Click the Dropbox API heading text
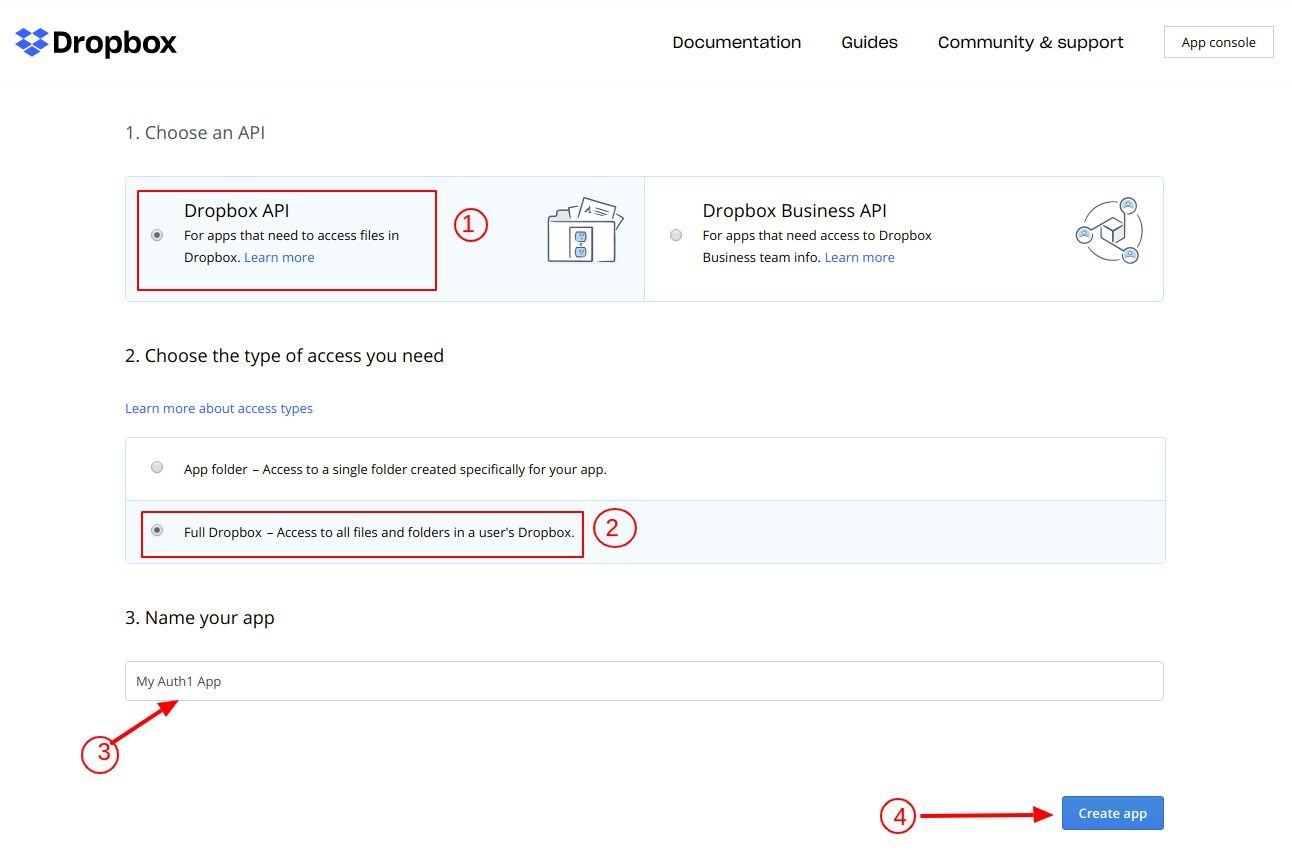The image size is (1292, 850). (x=236, y=211)
